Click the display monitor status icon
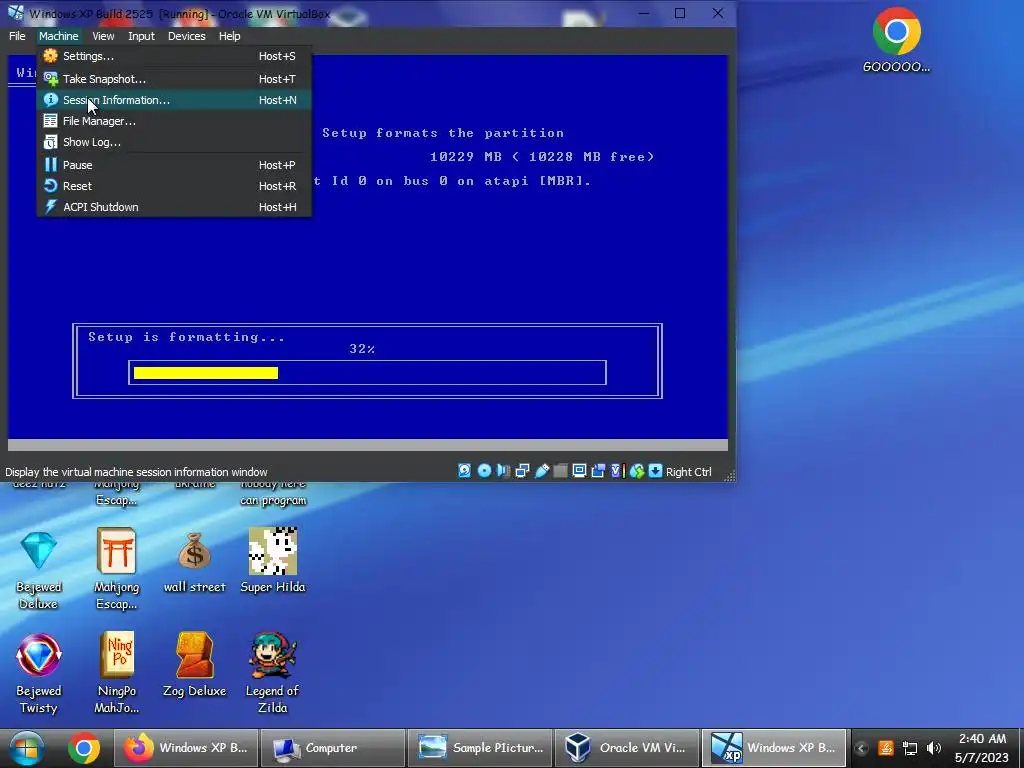The image size is (1024, 768). [x=579, y=471]
